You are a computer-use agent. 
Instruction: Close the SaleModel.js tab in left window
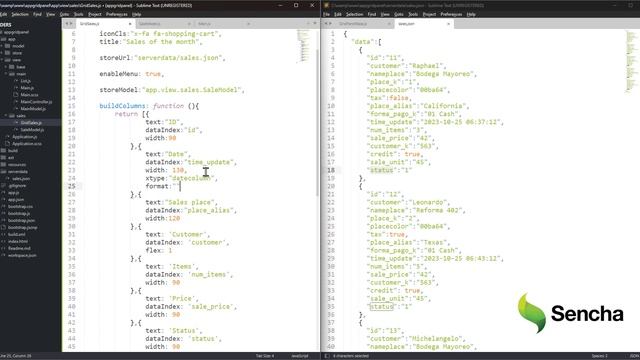pos(189,24)
